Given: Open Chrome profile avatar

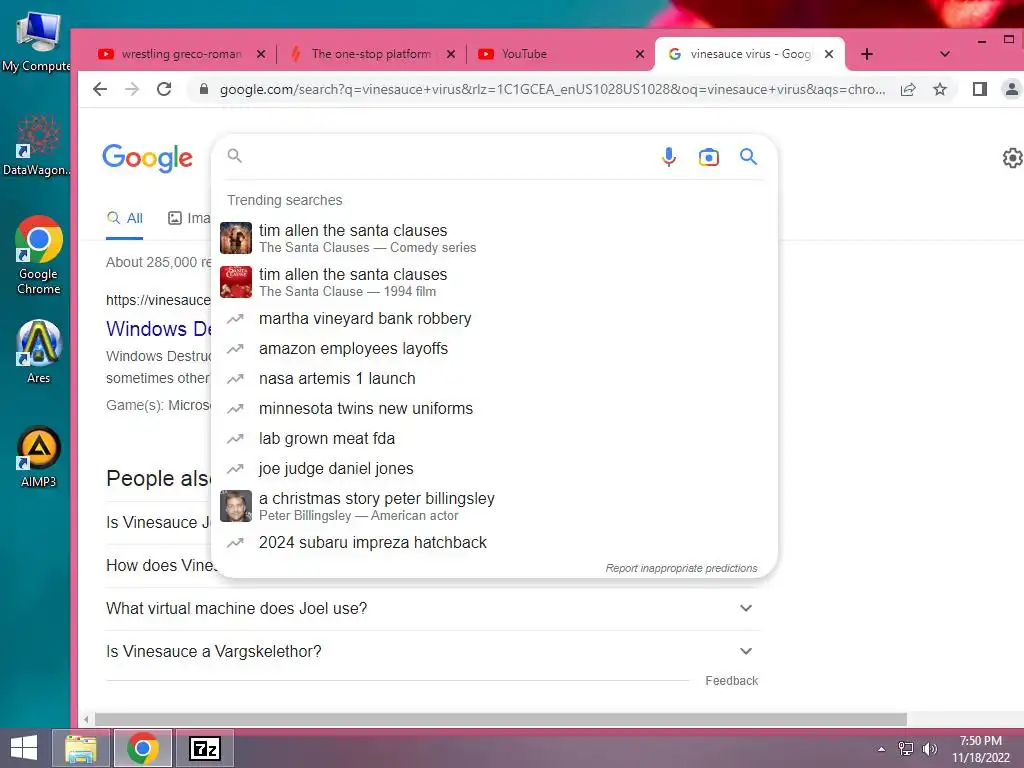Looking at the screenshot, I should coord(1012,89).
